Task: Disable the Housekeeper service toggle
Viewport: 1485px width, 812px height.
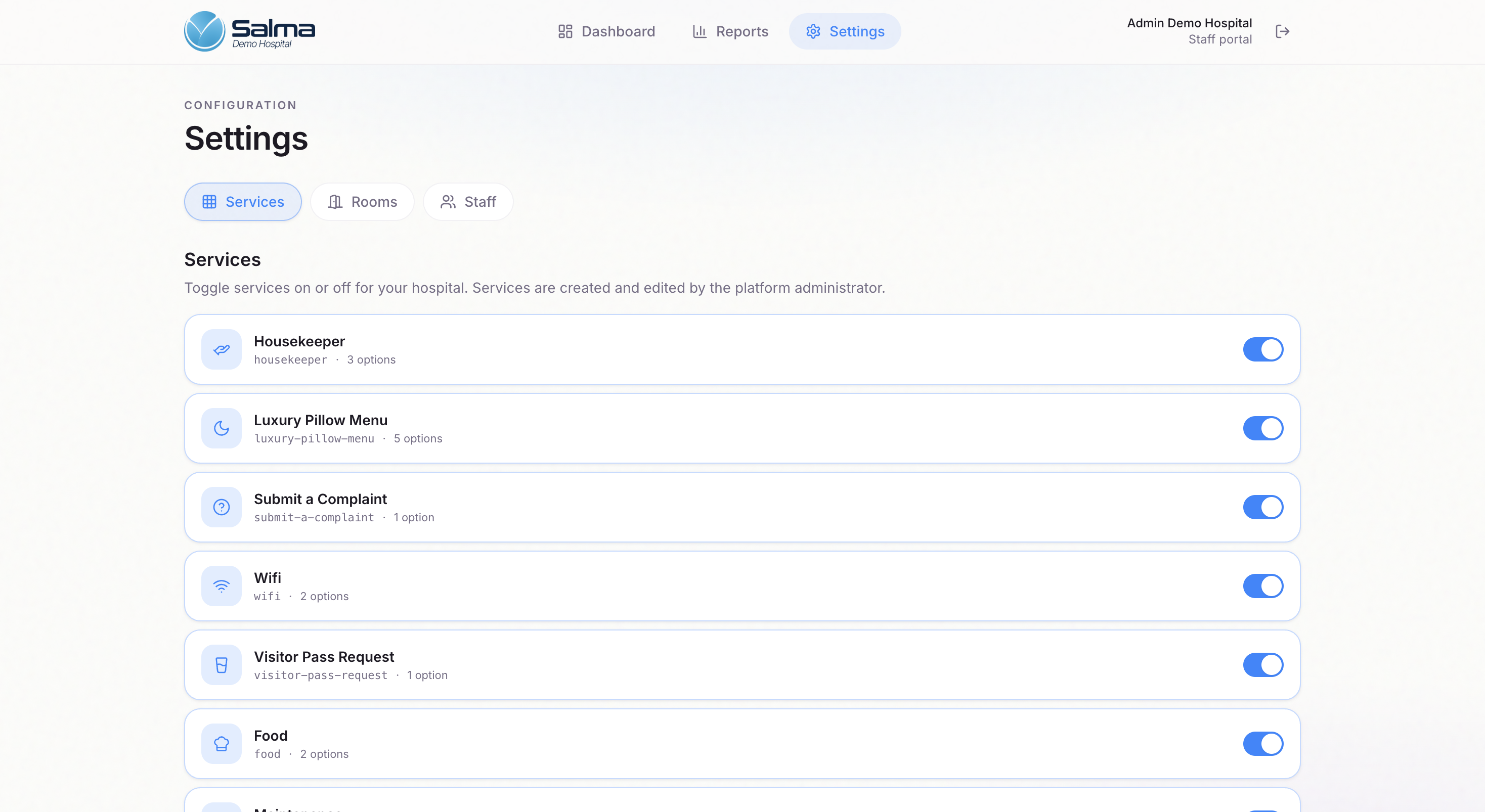Action: click(1262, 349)
